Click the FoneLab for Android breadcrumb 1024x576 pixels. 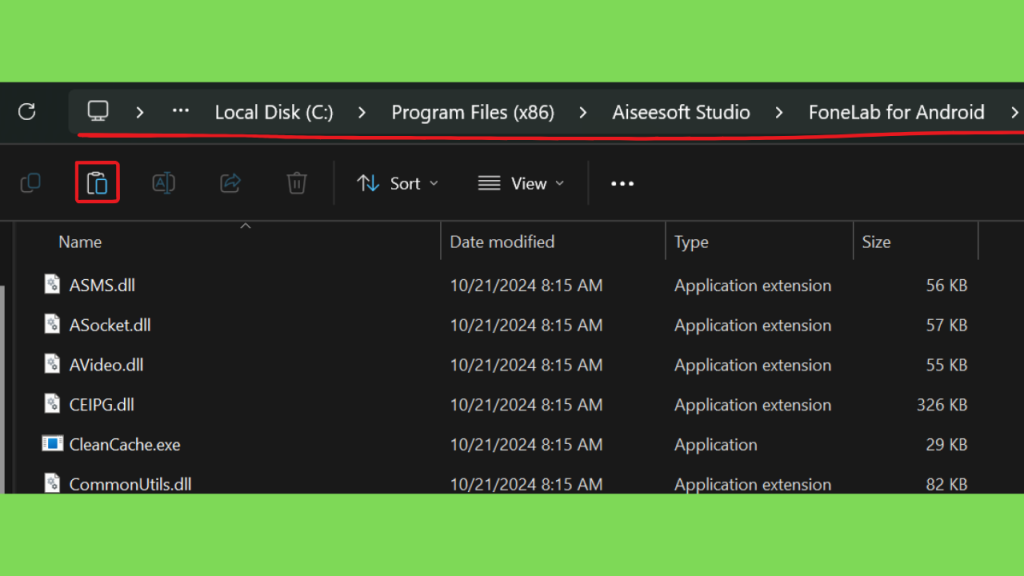pyautogui.click(x=896, y=112)
